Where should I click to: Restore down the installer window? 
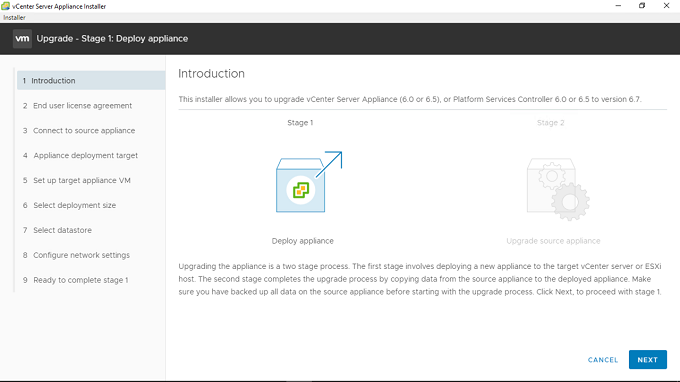(642, 6)
